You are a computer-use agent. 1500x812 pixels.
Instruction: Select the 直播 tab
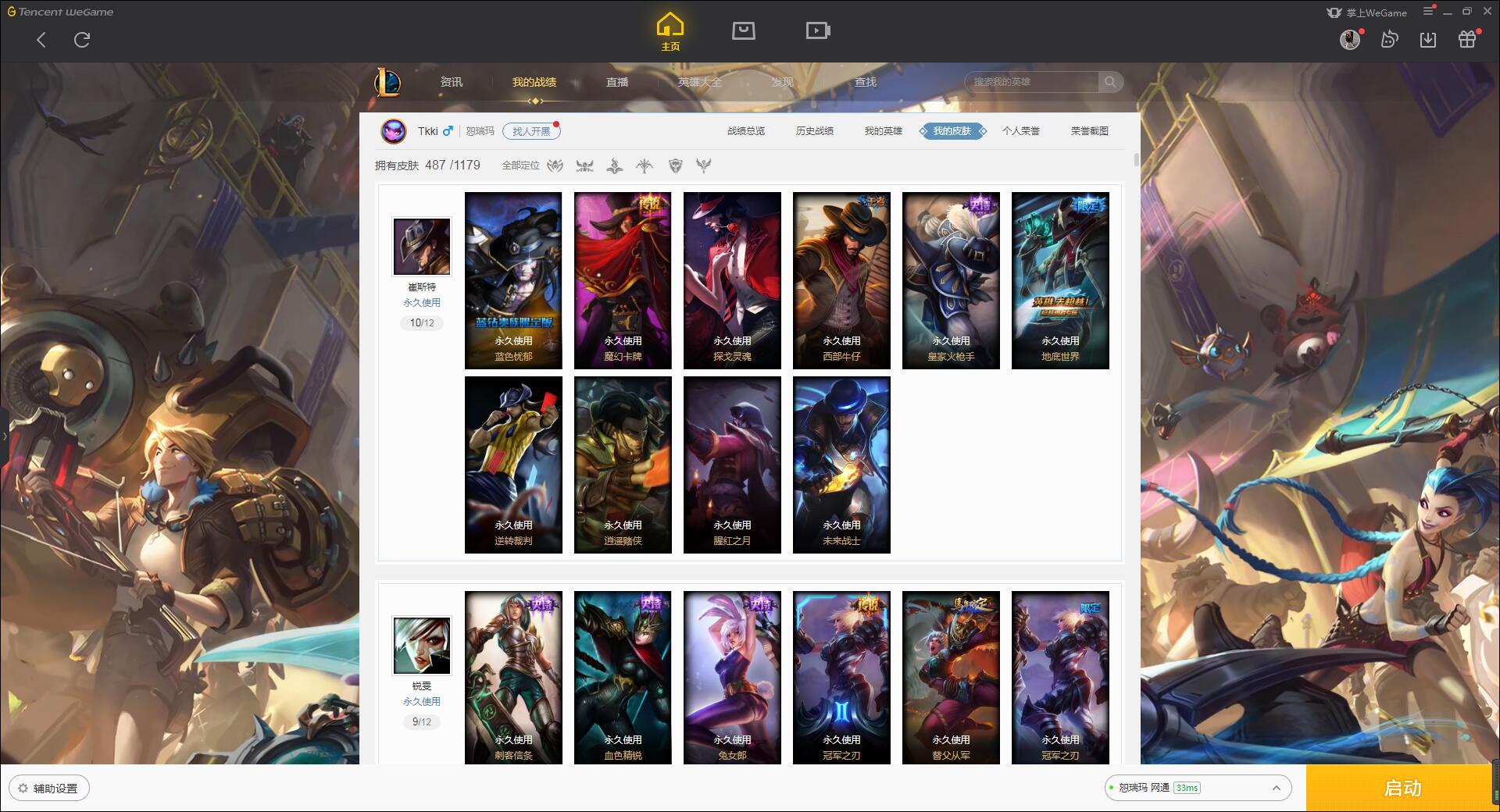point(617,82)
